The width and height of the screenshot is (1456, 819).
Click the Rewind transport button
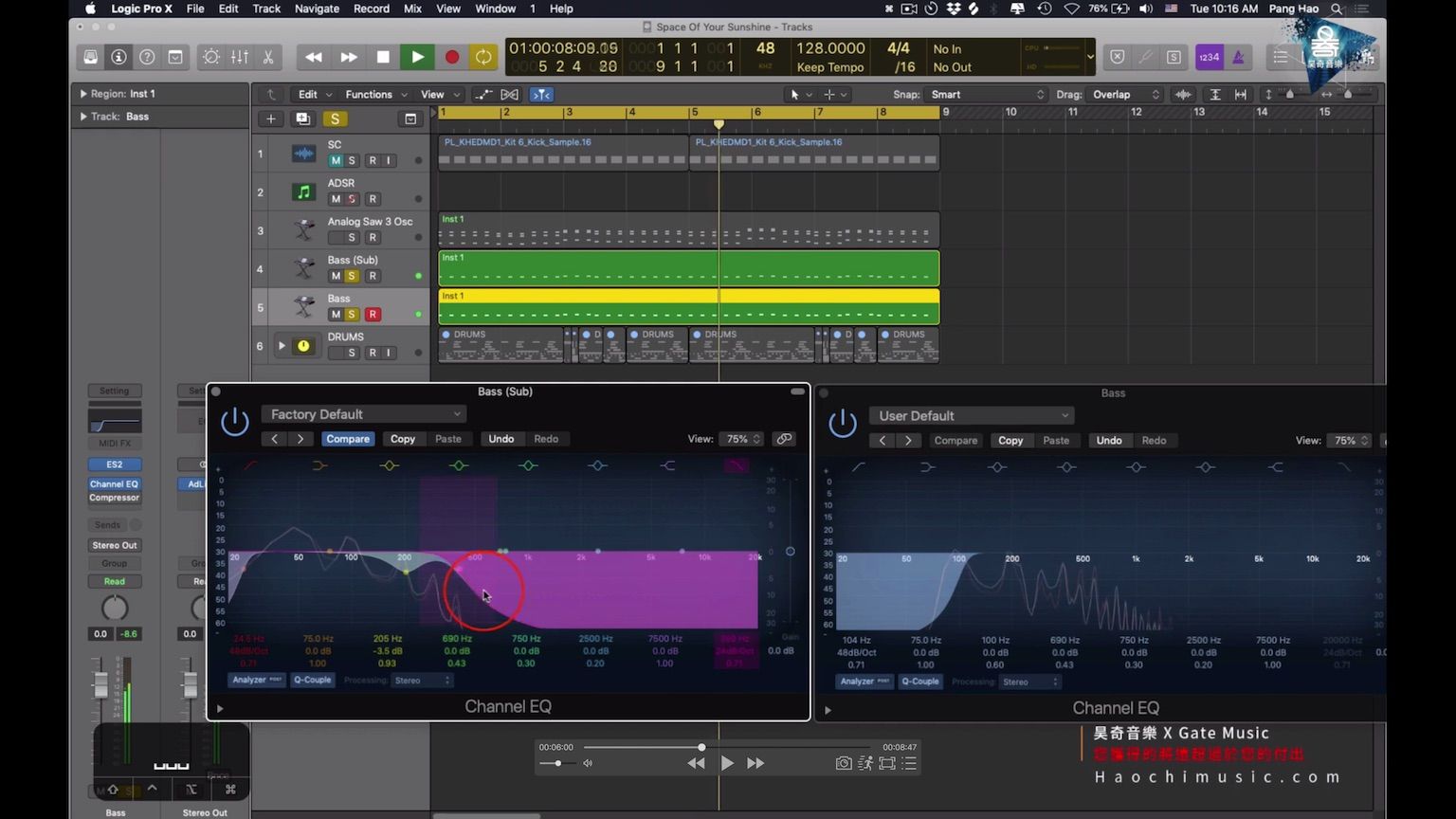[313, 57]
